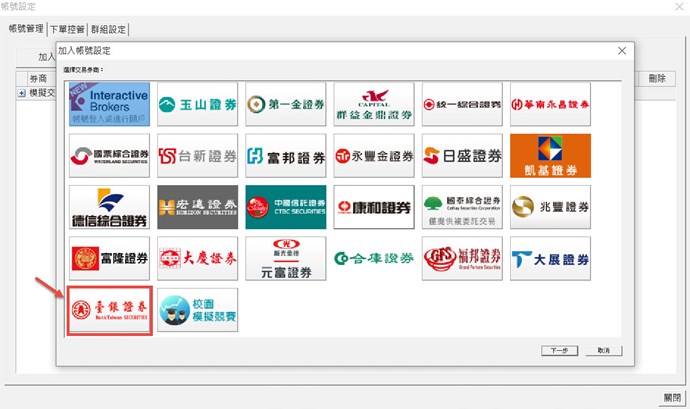690x409 pixels.
Task: Pick orange 凱基證券 broker tile
Action: pyautogui.click(x=551, y=156)
